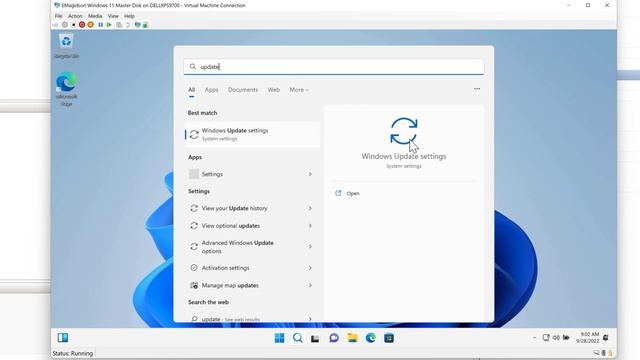640x360 pixels.
Task: Expand the Update history result chevron
Action: point(310,208)
